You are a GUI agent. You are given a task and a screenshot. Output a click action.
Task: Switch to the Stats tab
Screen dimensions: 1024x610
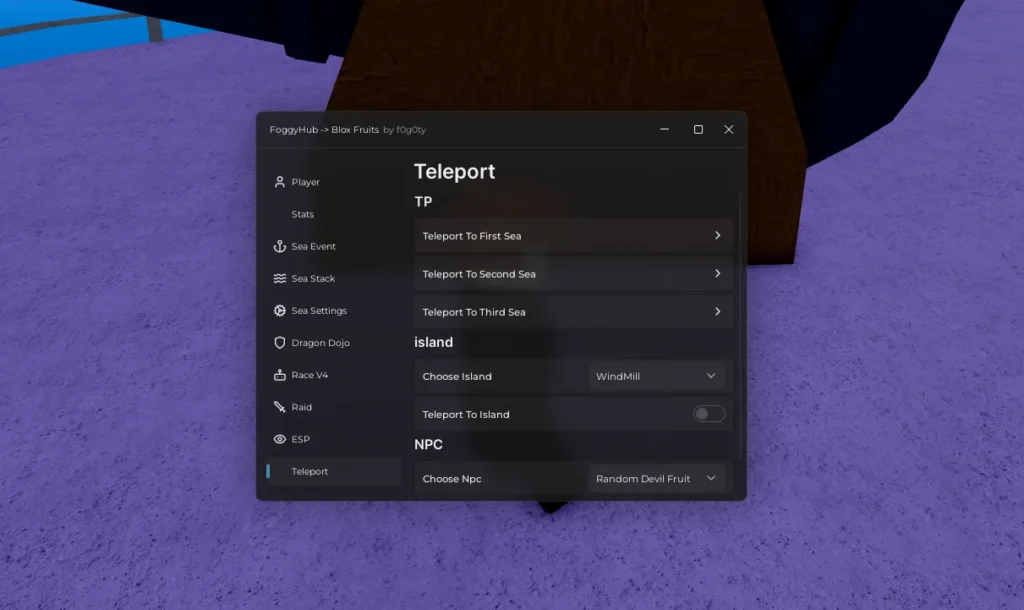click(303, 214)
